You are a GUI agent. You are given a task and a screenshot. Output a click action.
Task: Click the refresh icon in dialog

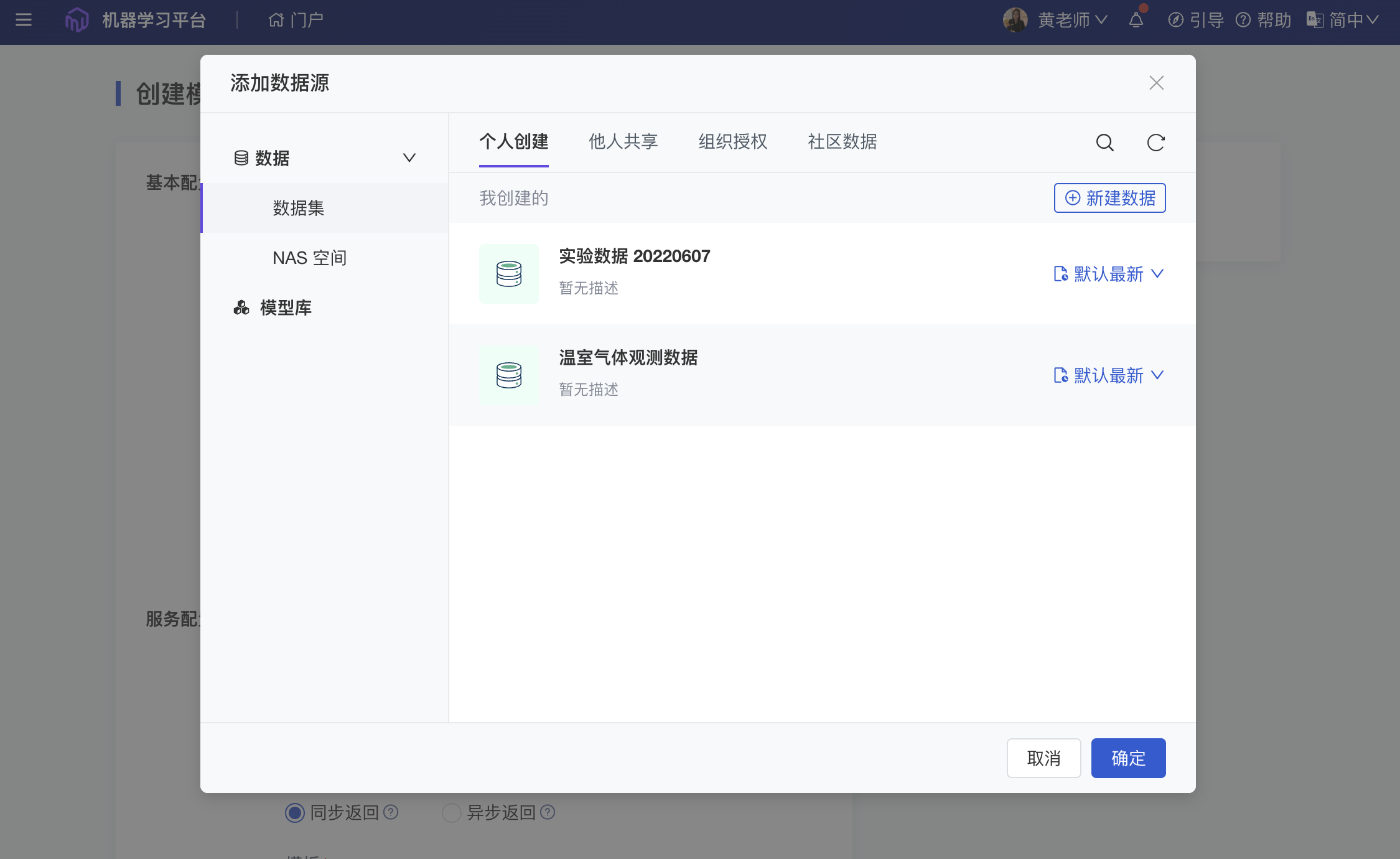tap(1155, 143)
